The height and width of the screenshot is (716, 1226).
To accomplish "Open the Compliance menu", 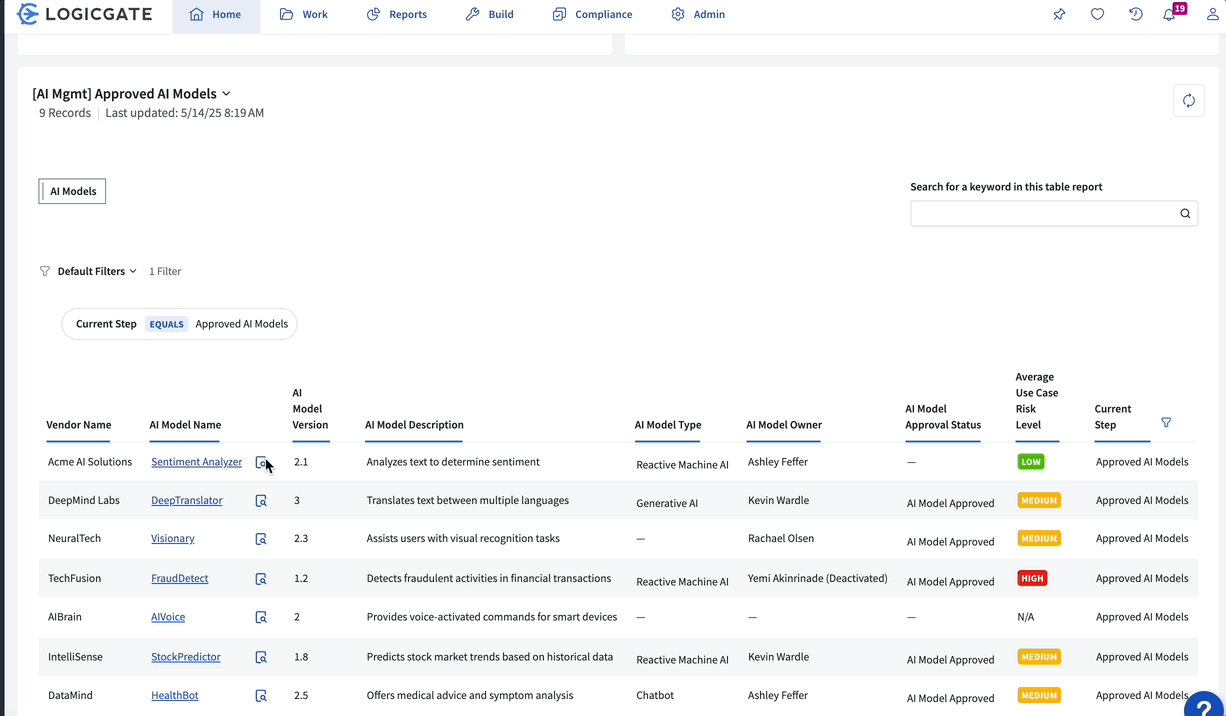I will pyautogui.click(x=592, y=15).
